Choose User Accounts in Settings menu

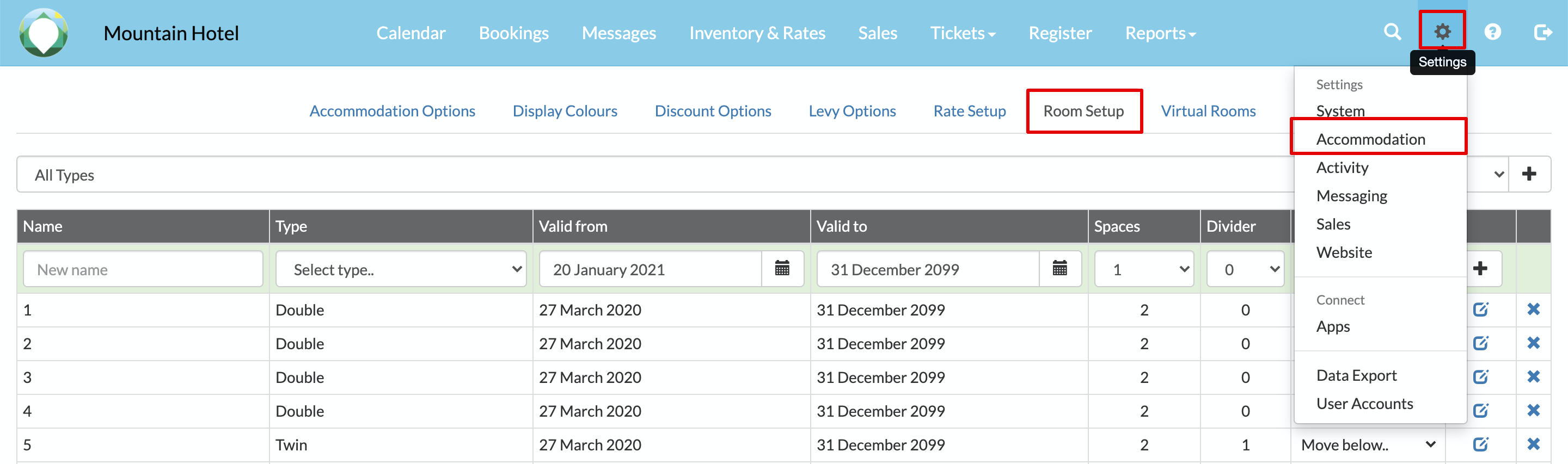tap(1364, 404)
